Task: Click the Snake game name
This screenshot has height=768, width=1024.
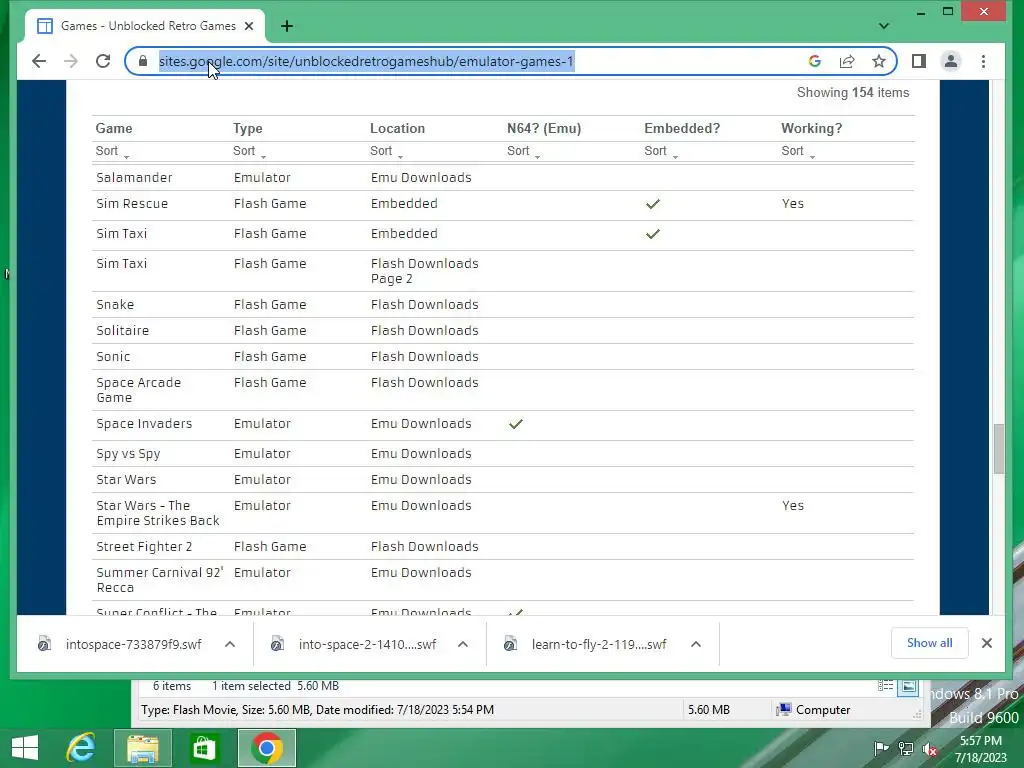Action: (115, 305)
